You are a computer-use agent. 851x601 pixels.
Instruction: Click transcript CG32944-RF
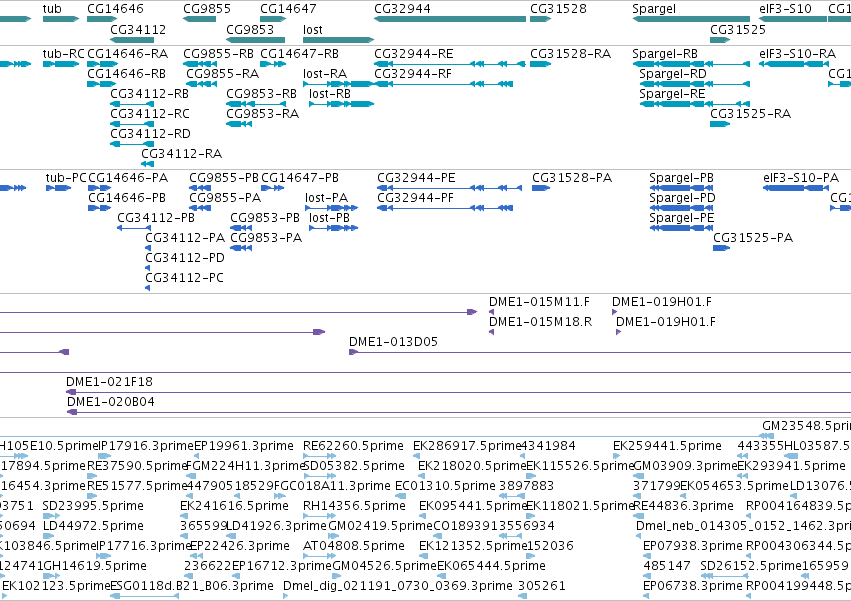[443, 84]
